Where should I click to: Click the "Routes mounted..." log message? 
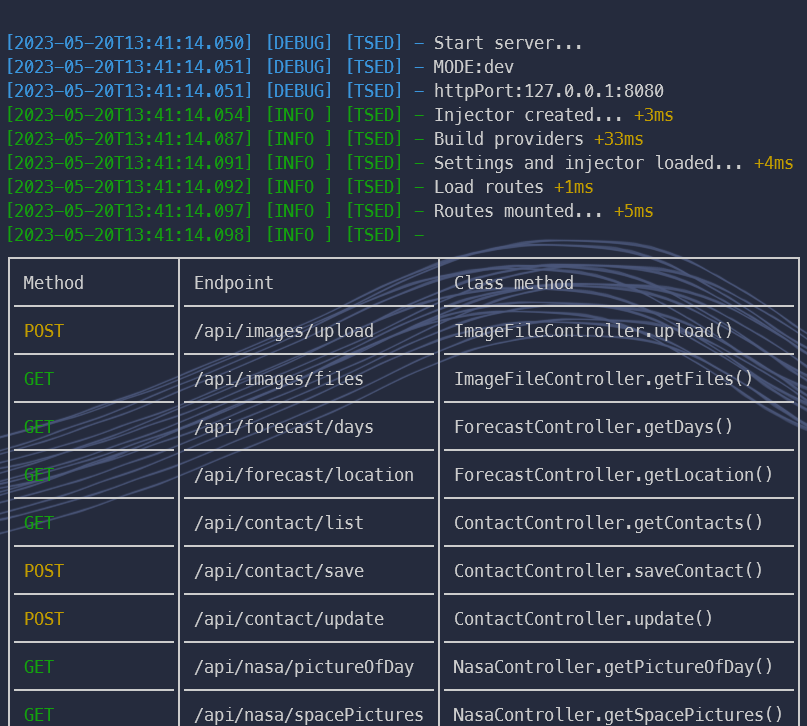[x=518, y=211]
